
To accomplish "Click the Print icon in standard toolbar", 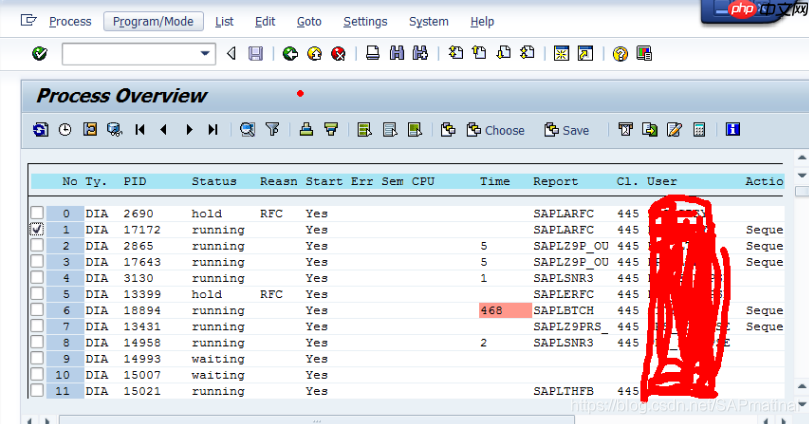I will 373,53.
